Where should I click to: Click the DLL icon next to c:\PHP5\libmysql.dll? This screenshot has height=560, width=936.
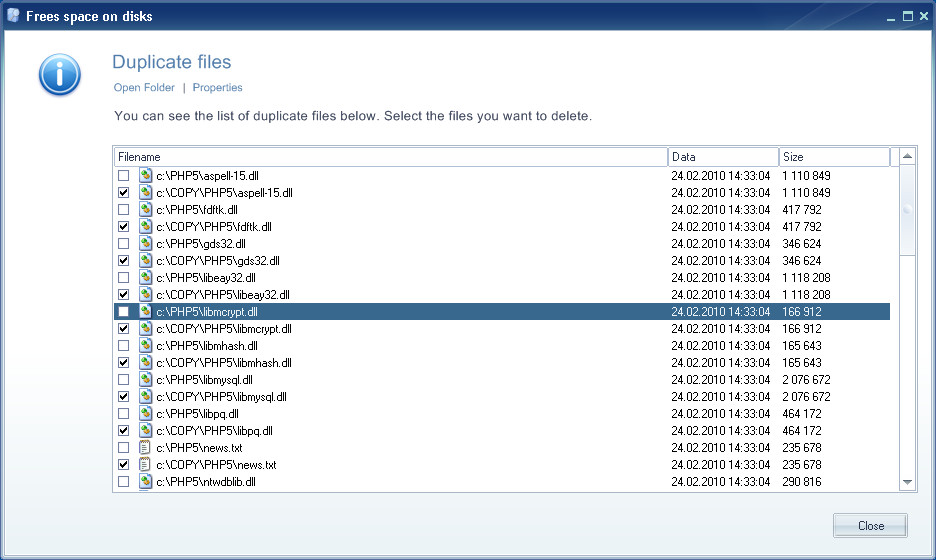[x=145, y=379]
